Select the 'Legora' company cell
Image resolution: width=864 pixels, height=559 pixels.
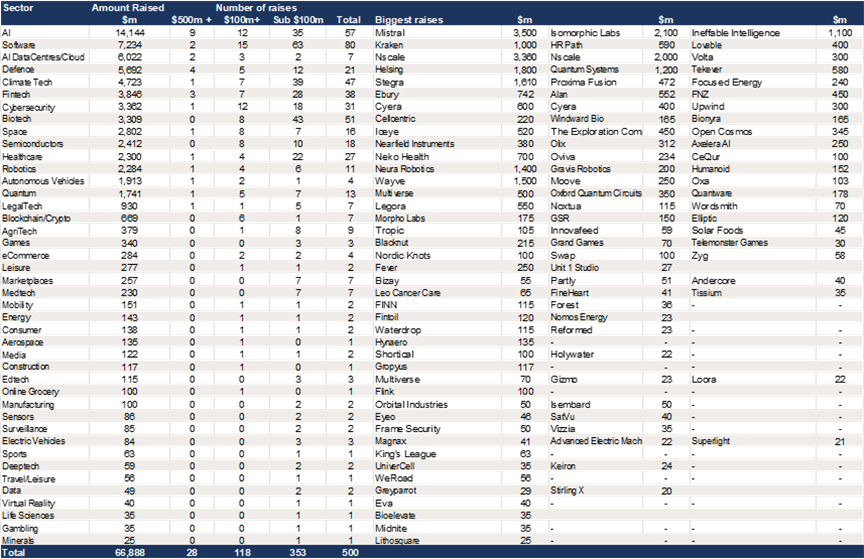(x=390, y=206)
